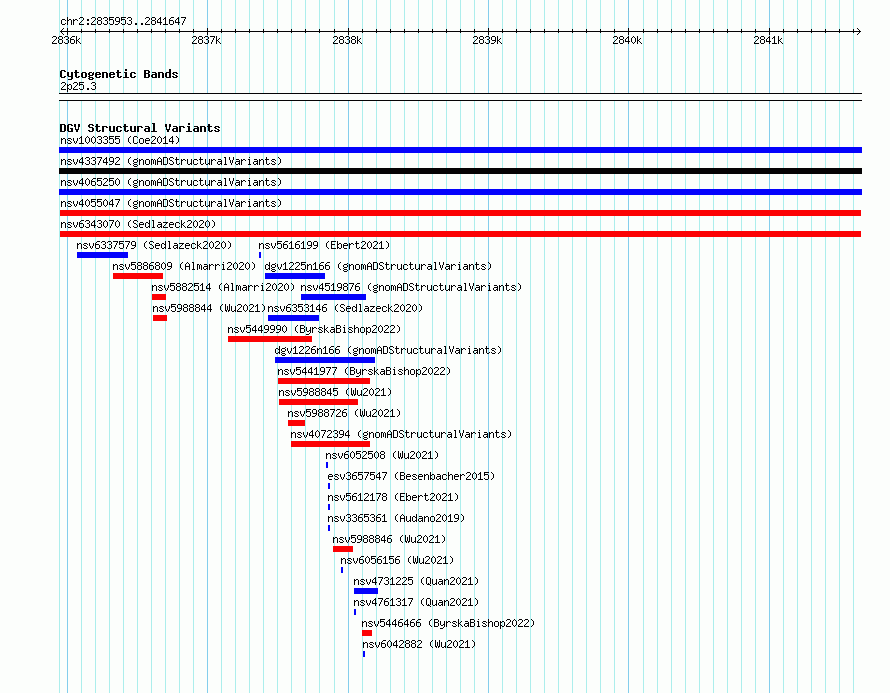Click nsv4519876 variant label
Screen dimensions: 890x693
click(x=411, y=287)
